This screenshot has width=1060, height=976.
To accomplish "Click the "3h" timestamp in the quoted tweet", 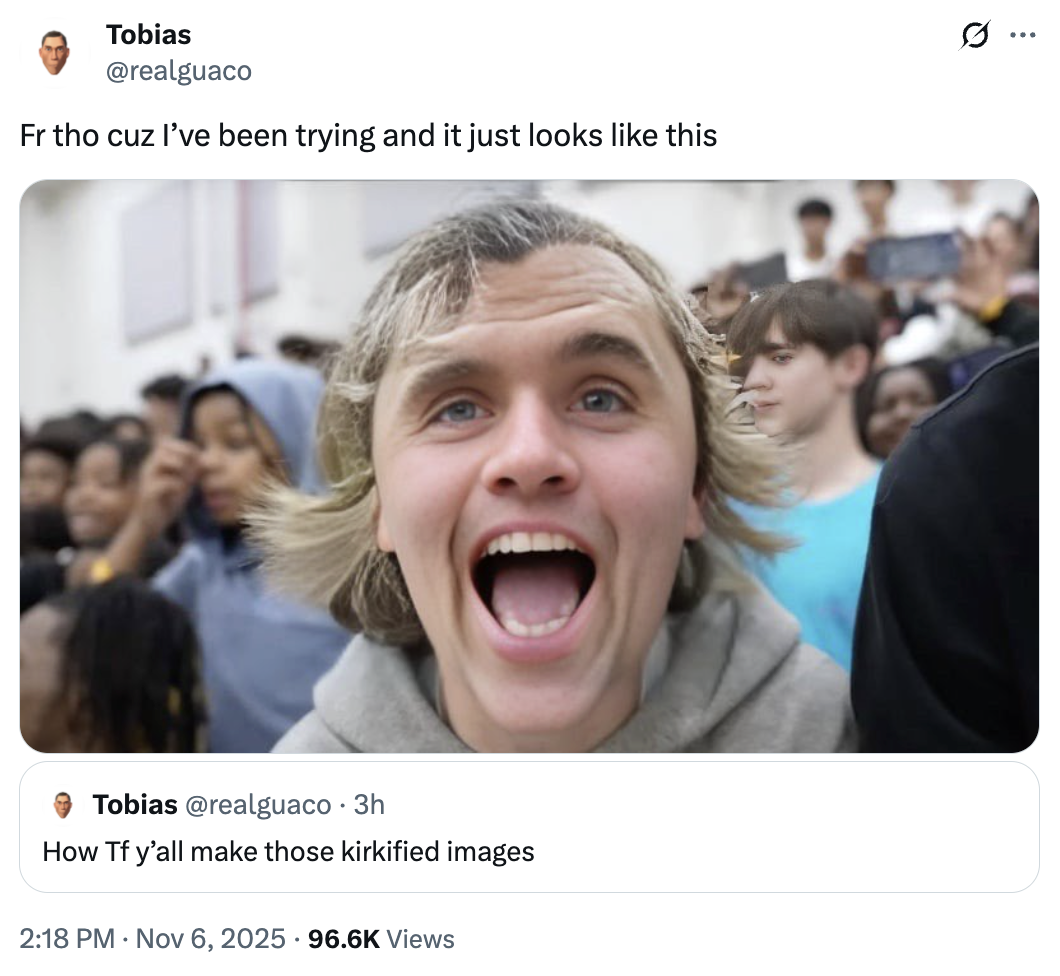I will point(369,804).
